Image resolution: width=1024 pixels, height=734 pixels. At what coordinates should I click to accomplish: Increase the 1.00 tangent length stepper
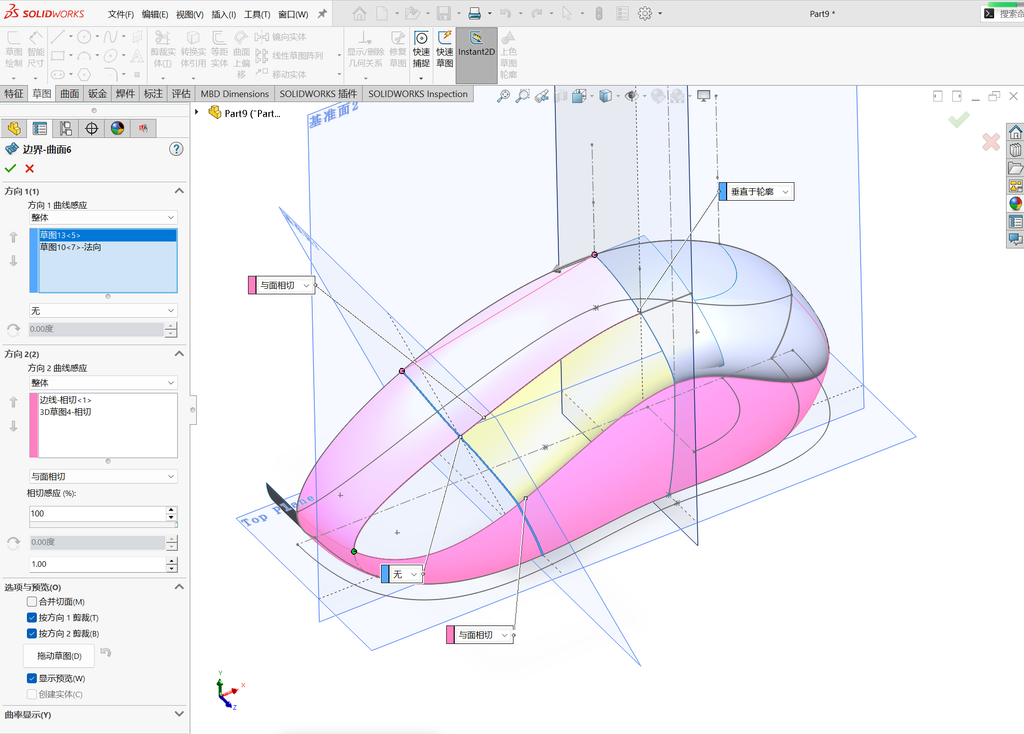coord(172,560)
